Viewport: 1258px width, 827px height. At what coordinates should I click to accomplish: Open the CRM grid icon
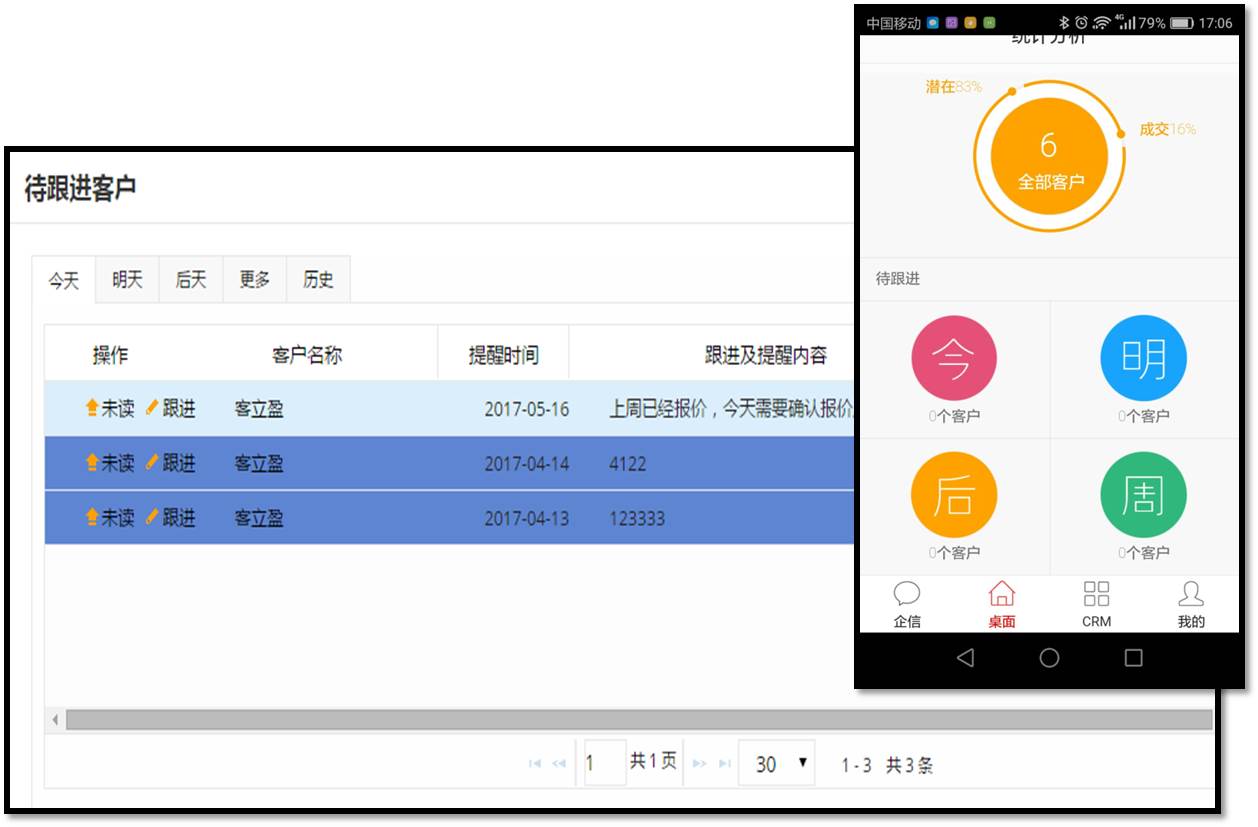pos(1096,596)
